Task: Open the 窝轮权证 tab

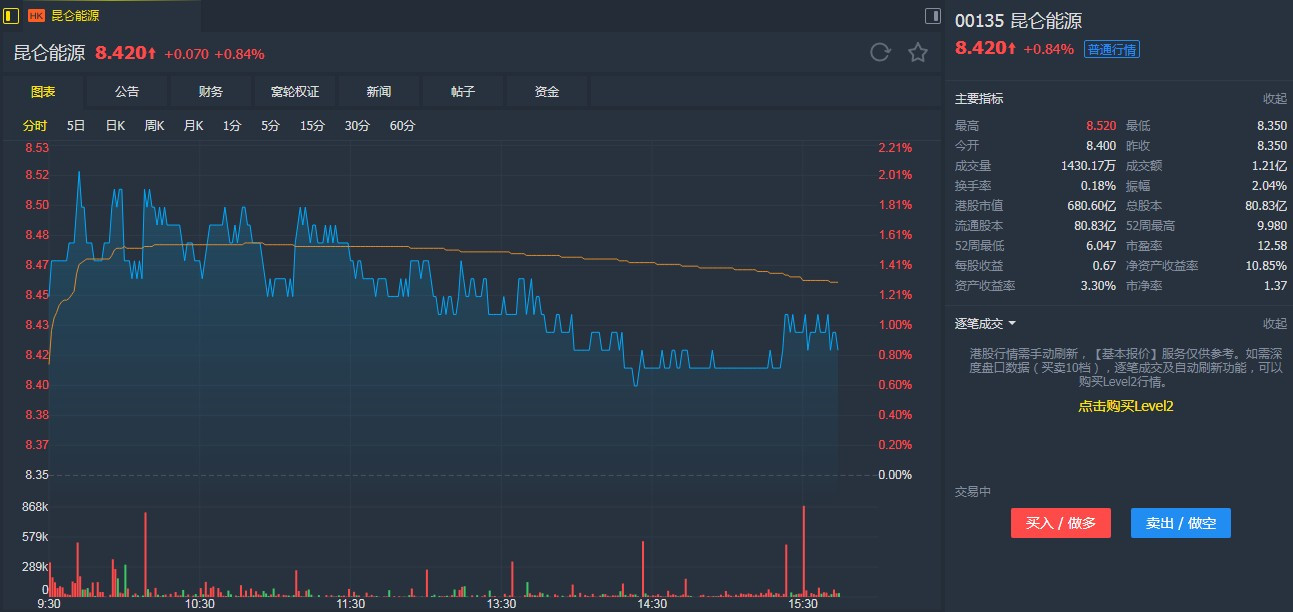Action: coord(295,91)
